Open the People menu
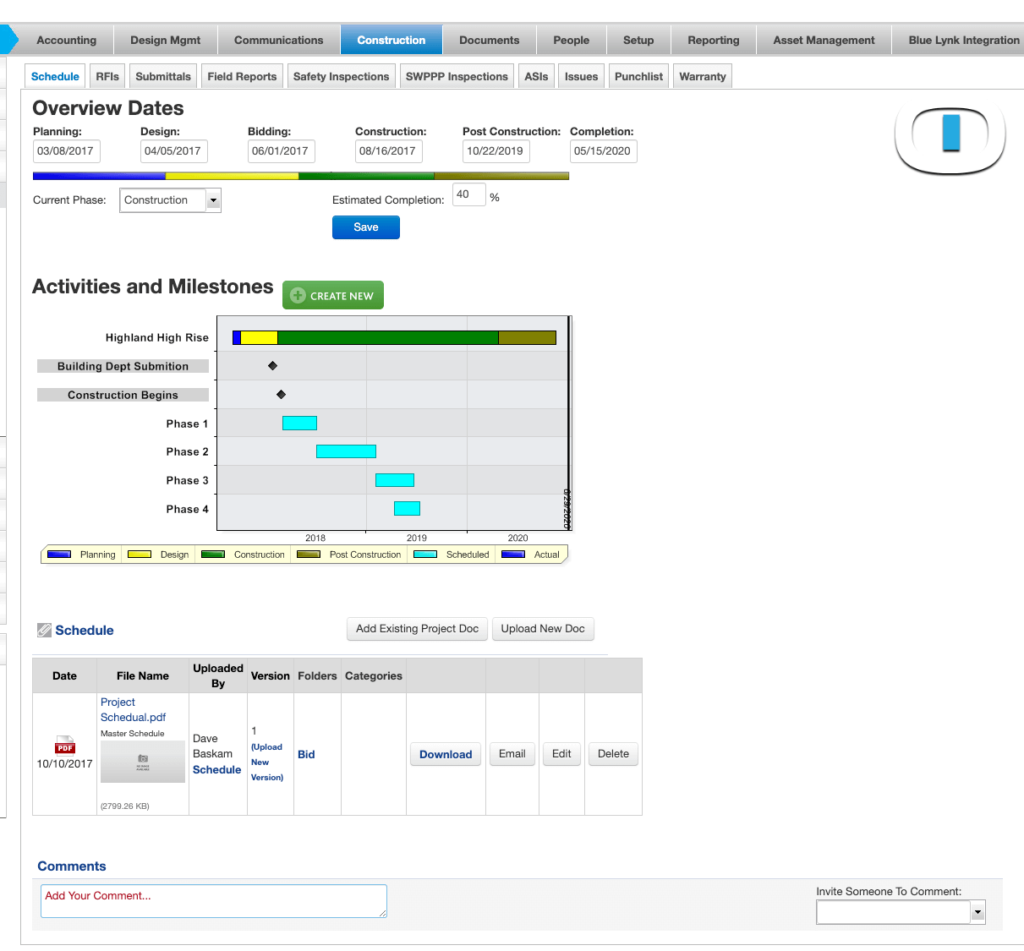1024x951 pixels. [571, 40]
